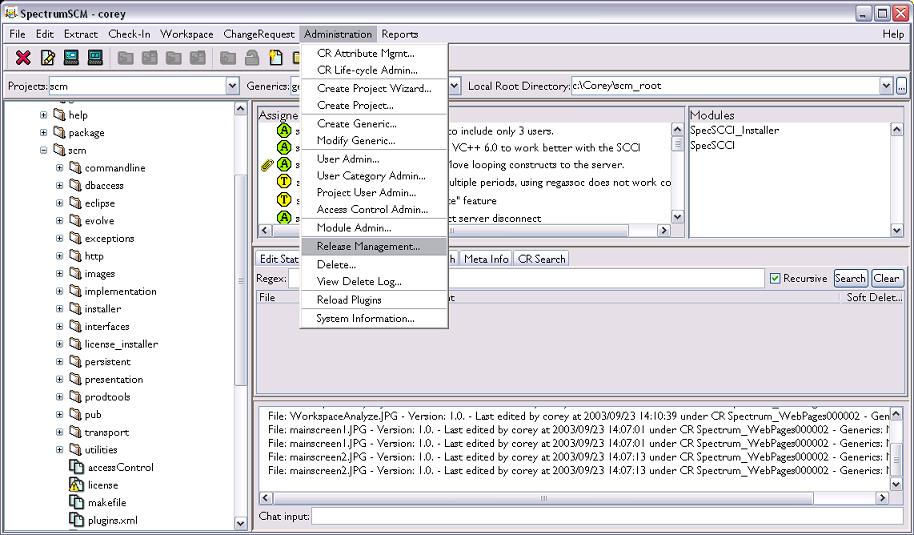Expand the help tree node

[x=44, y=115]
